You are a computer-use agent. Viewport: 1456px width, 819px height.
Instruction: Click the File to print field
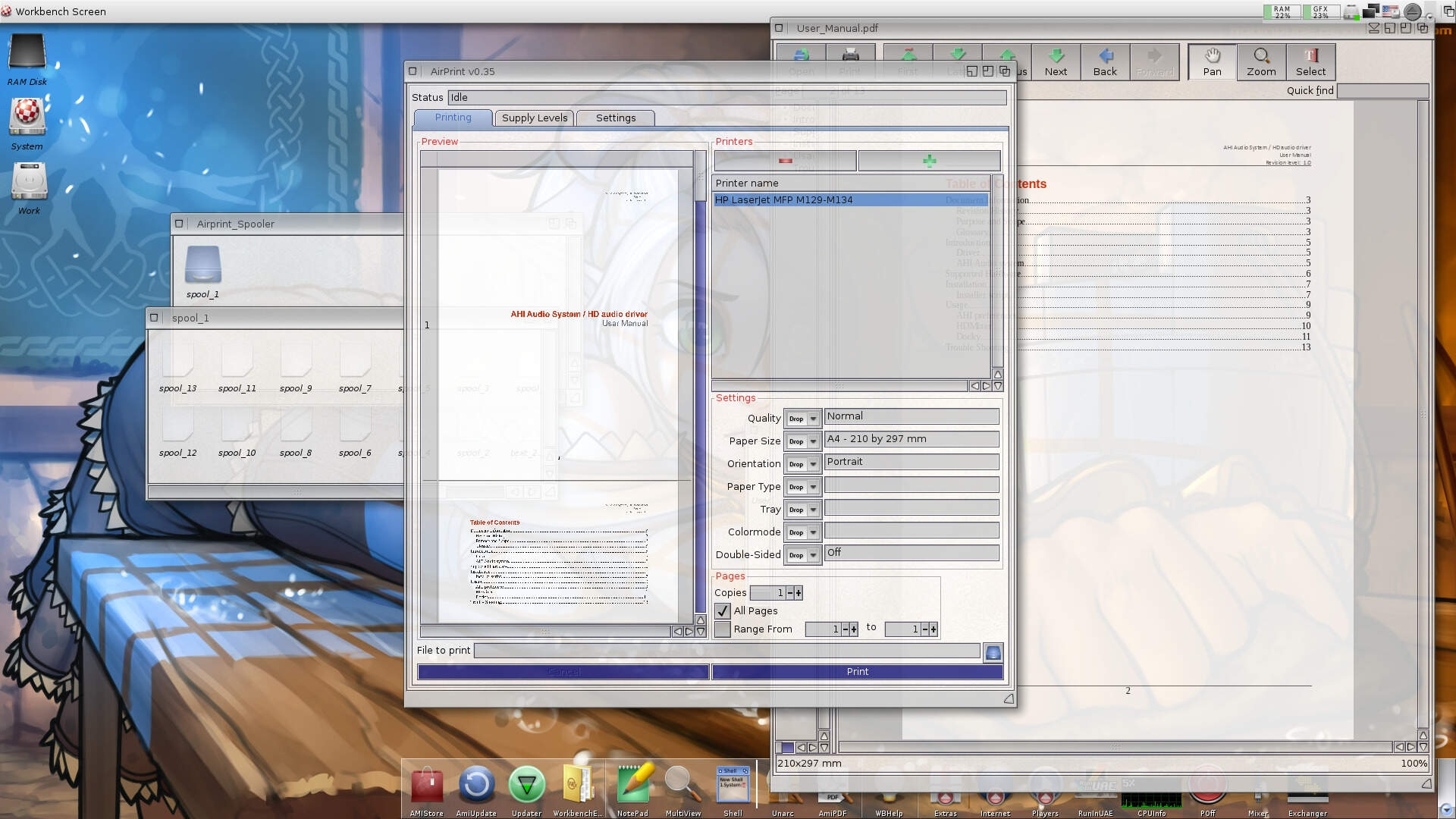pos(726,651)
